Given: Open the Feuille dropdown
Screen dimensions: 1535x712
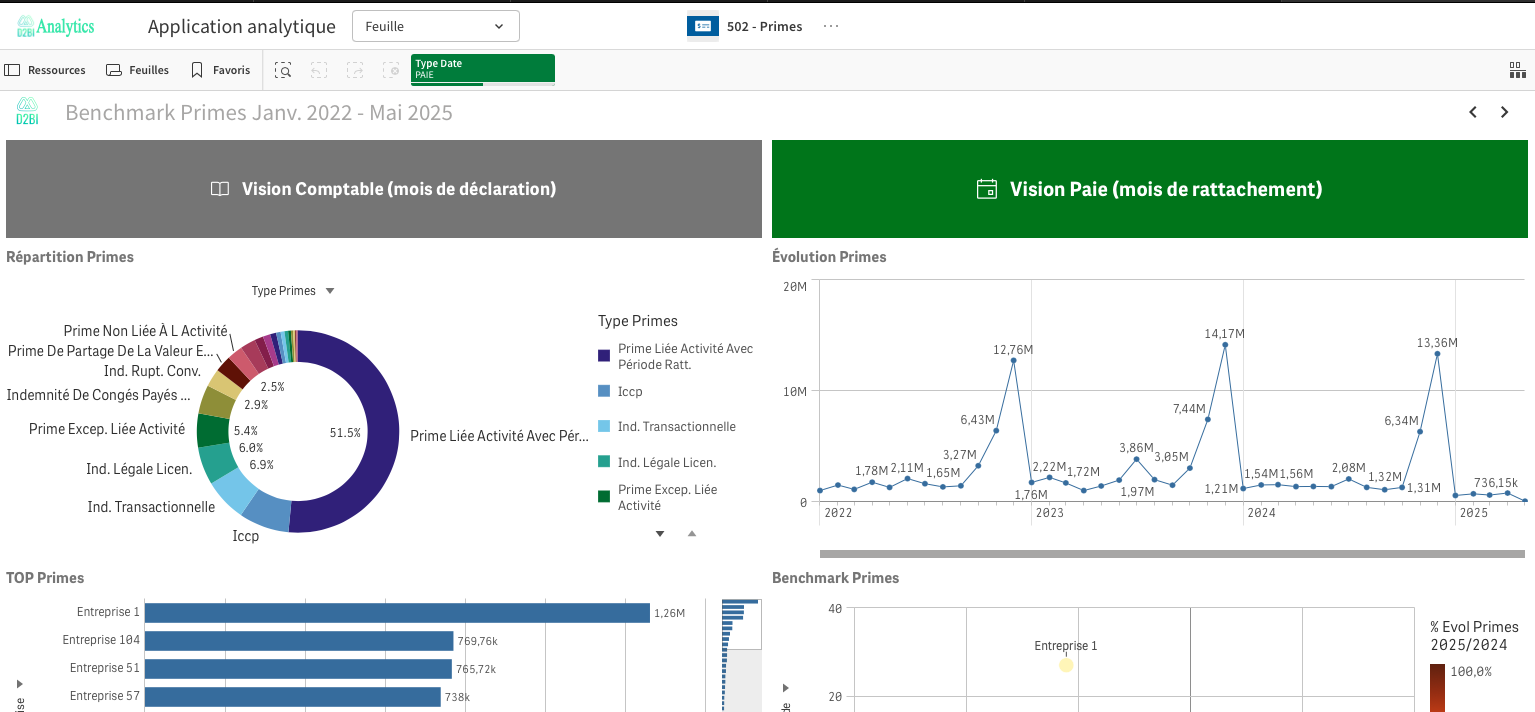Looking at the screenshot, I should point(435,27).
